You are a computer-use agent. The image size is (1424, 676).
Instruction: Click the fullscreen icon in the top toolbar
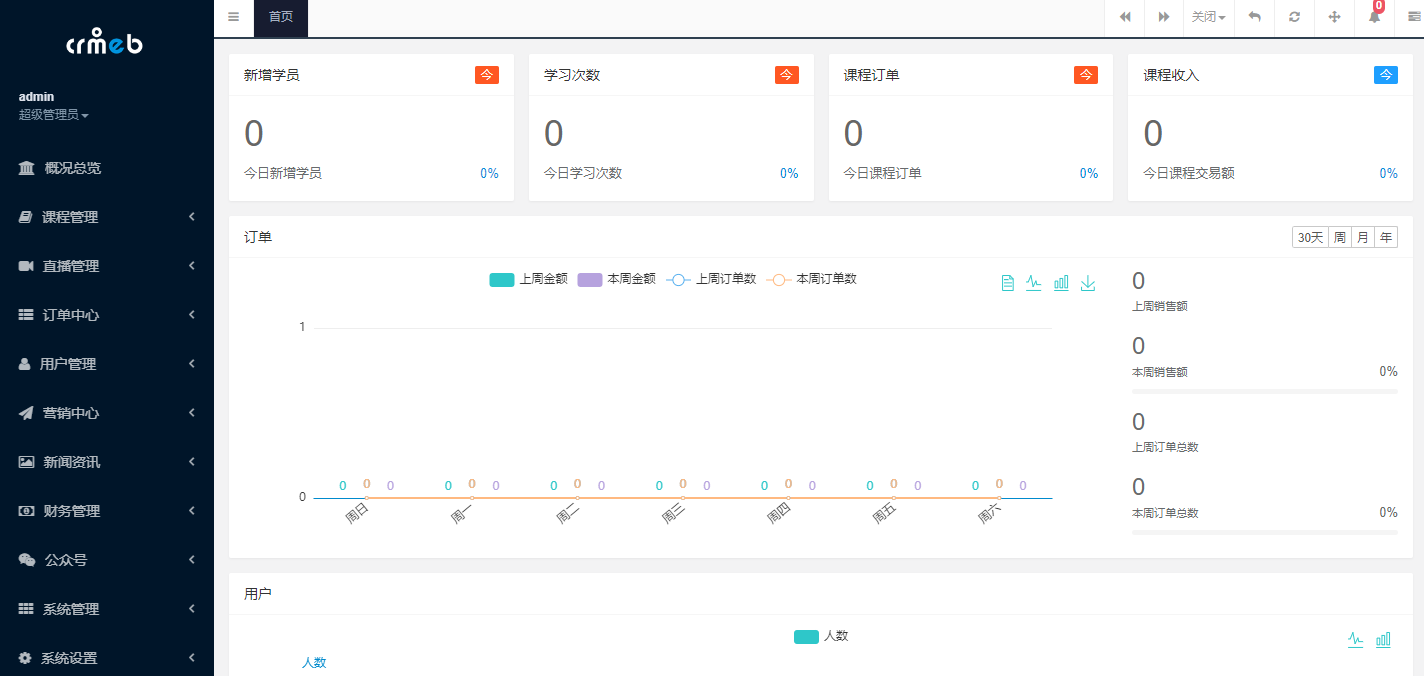[x=1334, y=18]
